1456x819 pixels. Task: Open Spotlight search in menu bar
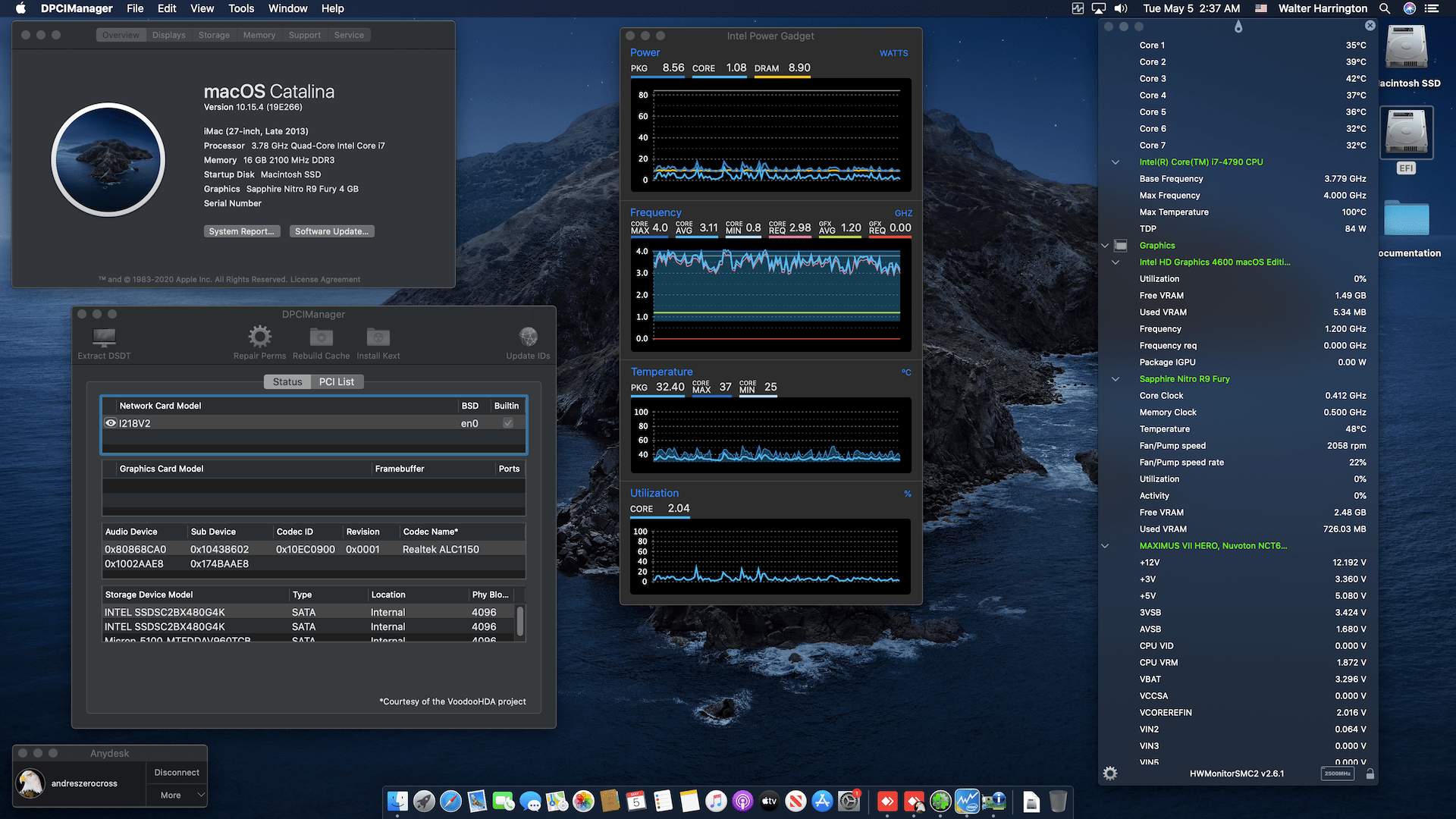point(1385,8)
